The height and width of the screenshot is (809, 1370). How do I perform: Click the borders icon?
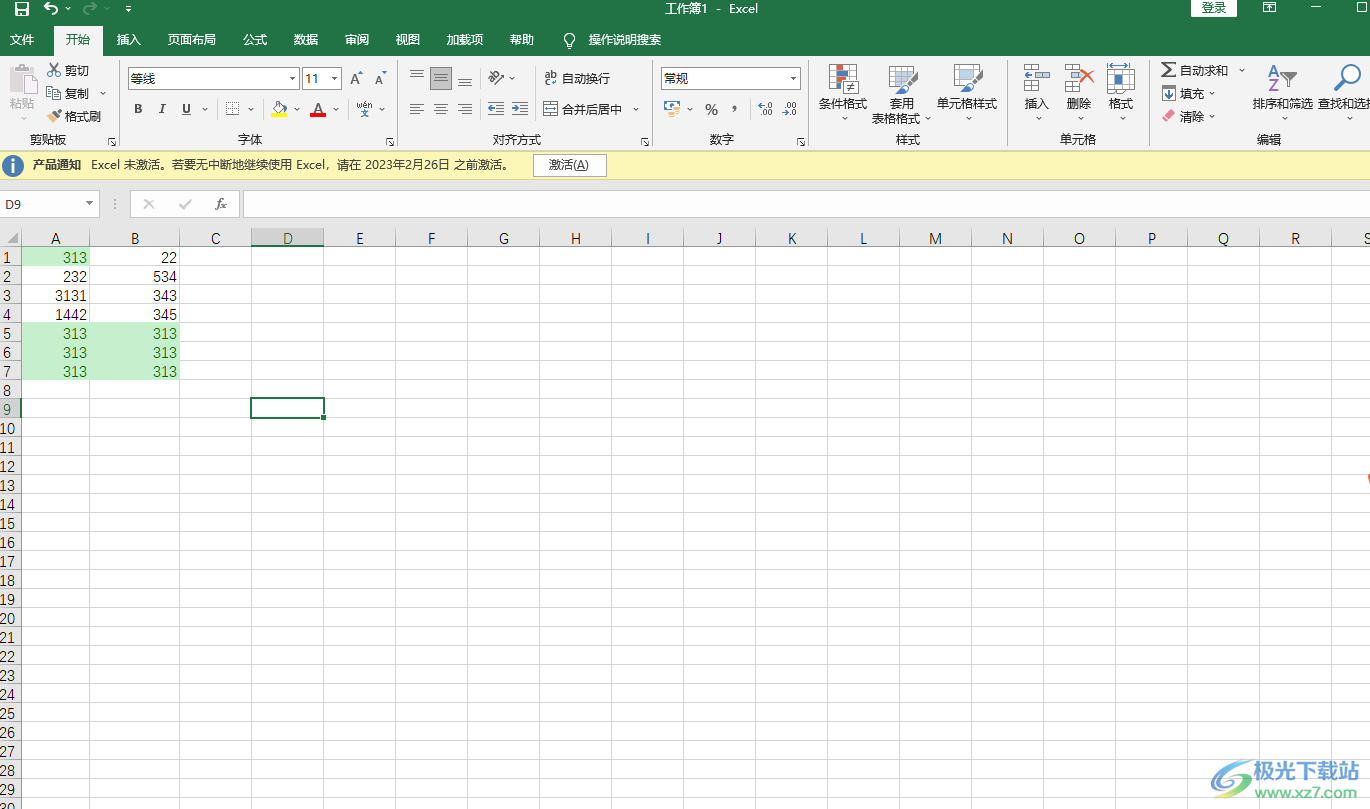tap(232, 109)
